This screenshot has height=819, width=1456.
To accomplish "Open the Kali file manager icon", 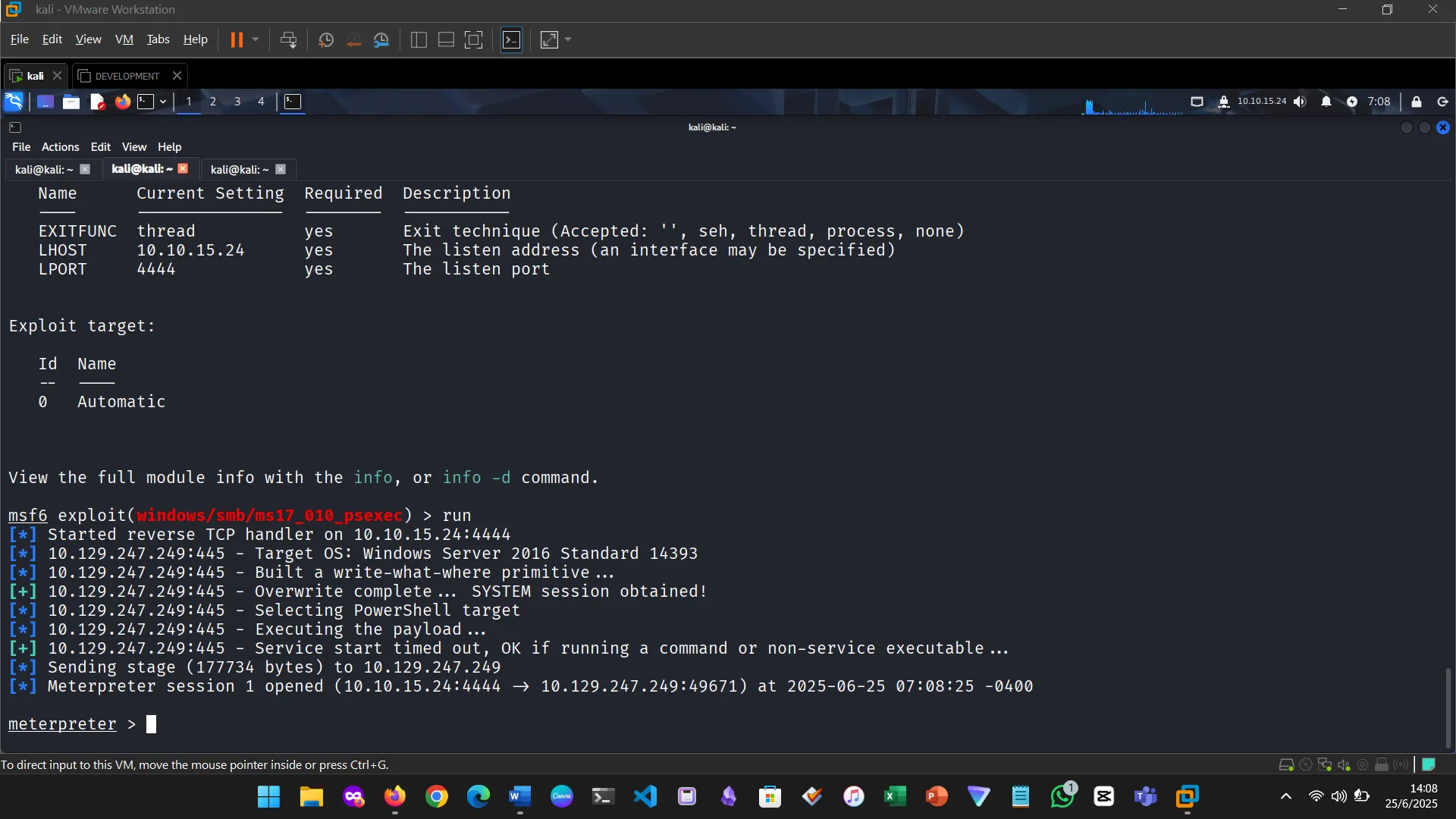I will click(71, 102).
